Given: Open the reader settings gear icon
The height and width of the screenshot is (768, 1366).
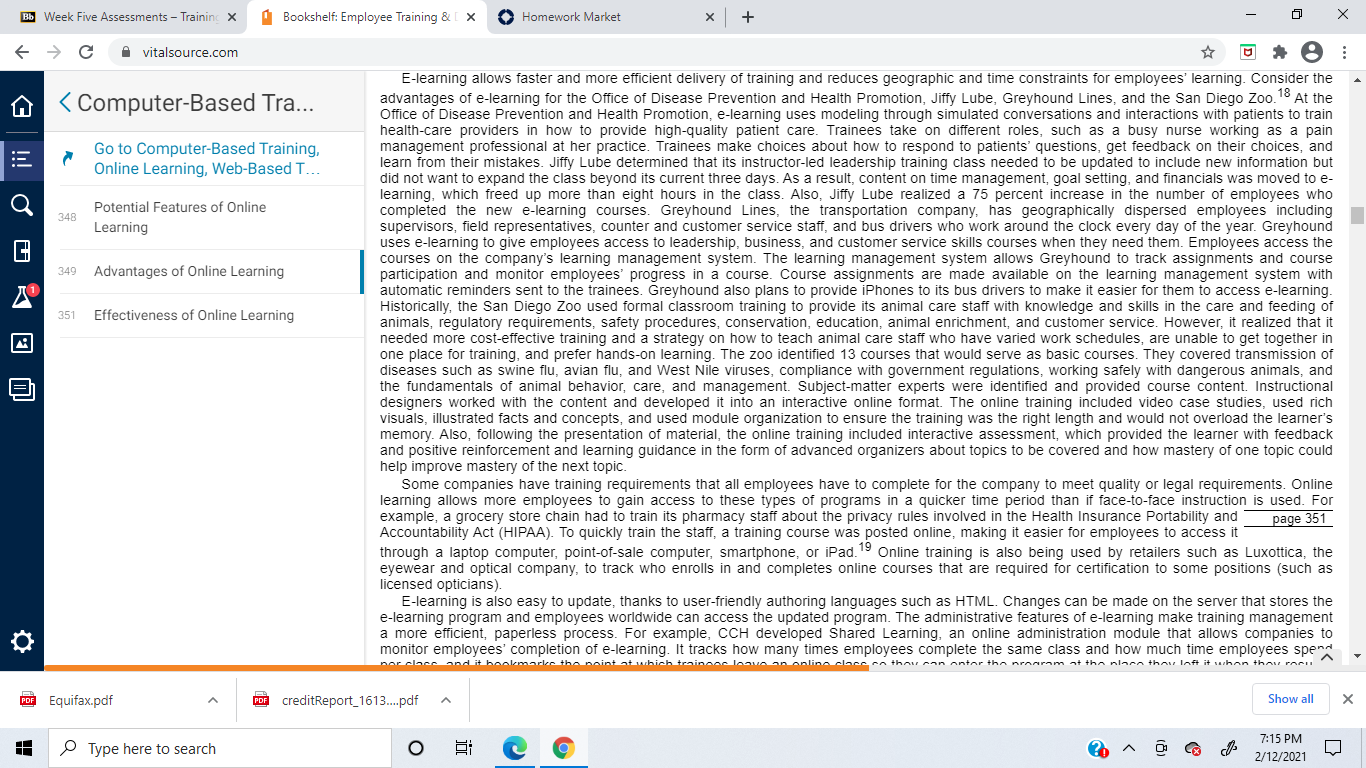Looking at the screenshot, I should pos(21,641).
